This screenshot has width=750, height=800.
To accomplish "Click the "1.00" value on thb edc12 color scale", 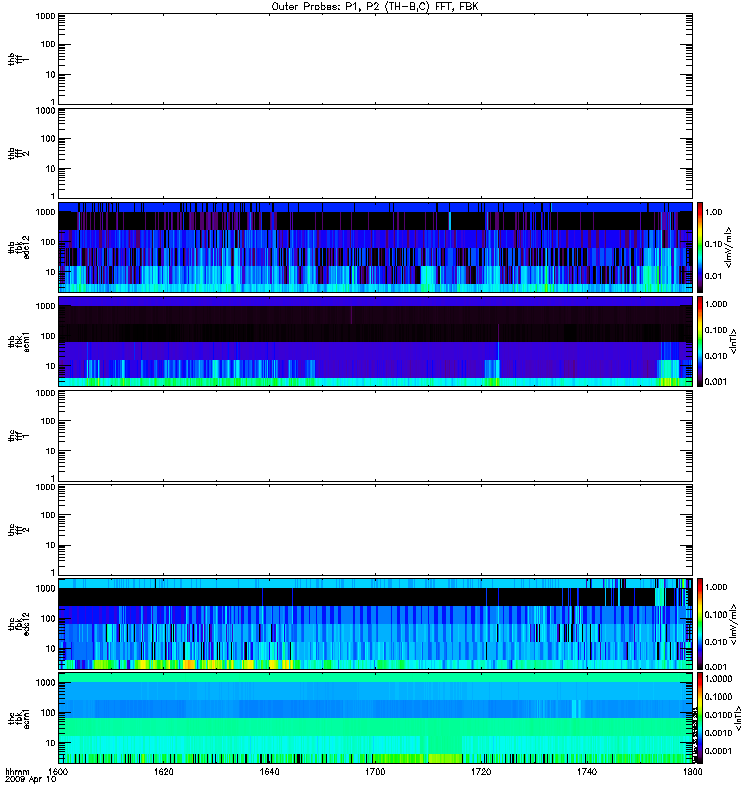I will [x=713, y=212].
